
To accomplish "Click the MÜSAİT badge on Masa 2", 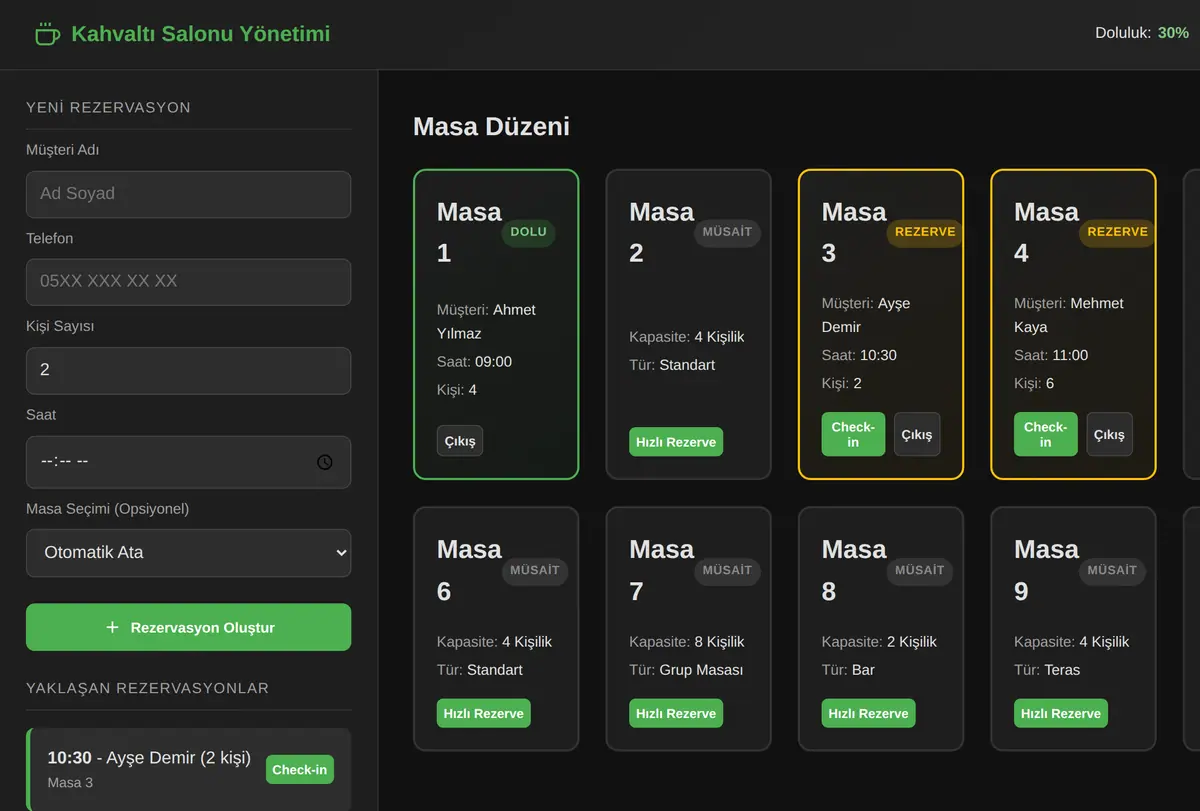I will (727, 232).
